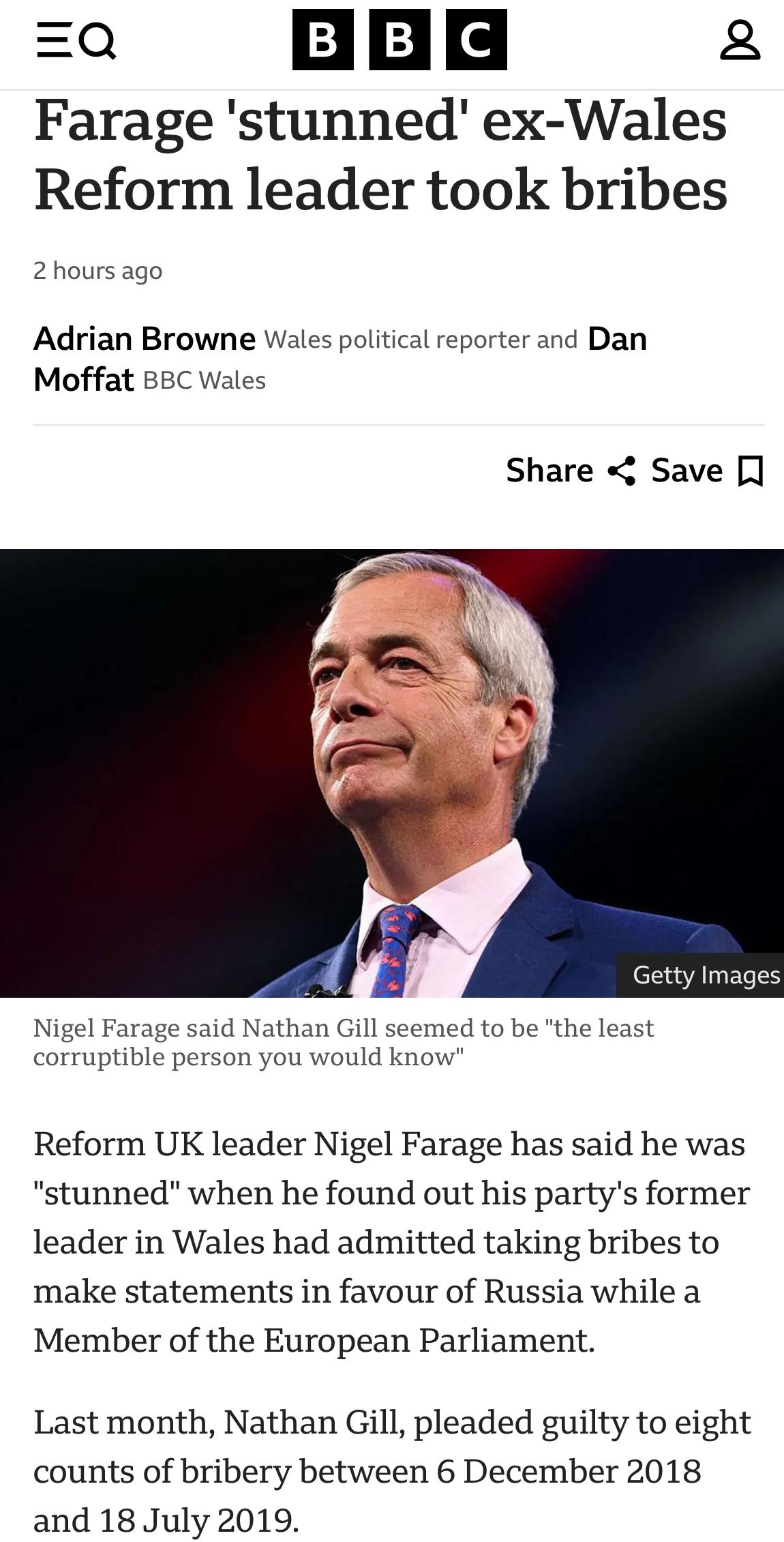Tap the photo caption about Nathan Gill
Viewport: 784px width, 1542px height.
343,1042
